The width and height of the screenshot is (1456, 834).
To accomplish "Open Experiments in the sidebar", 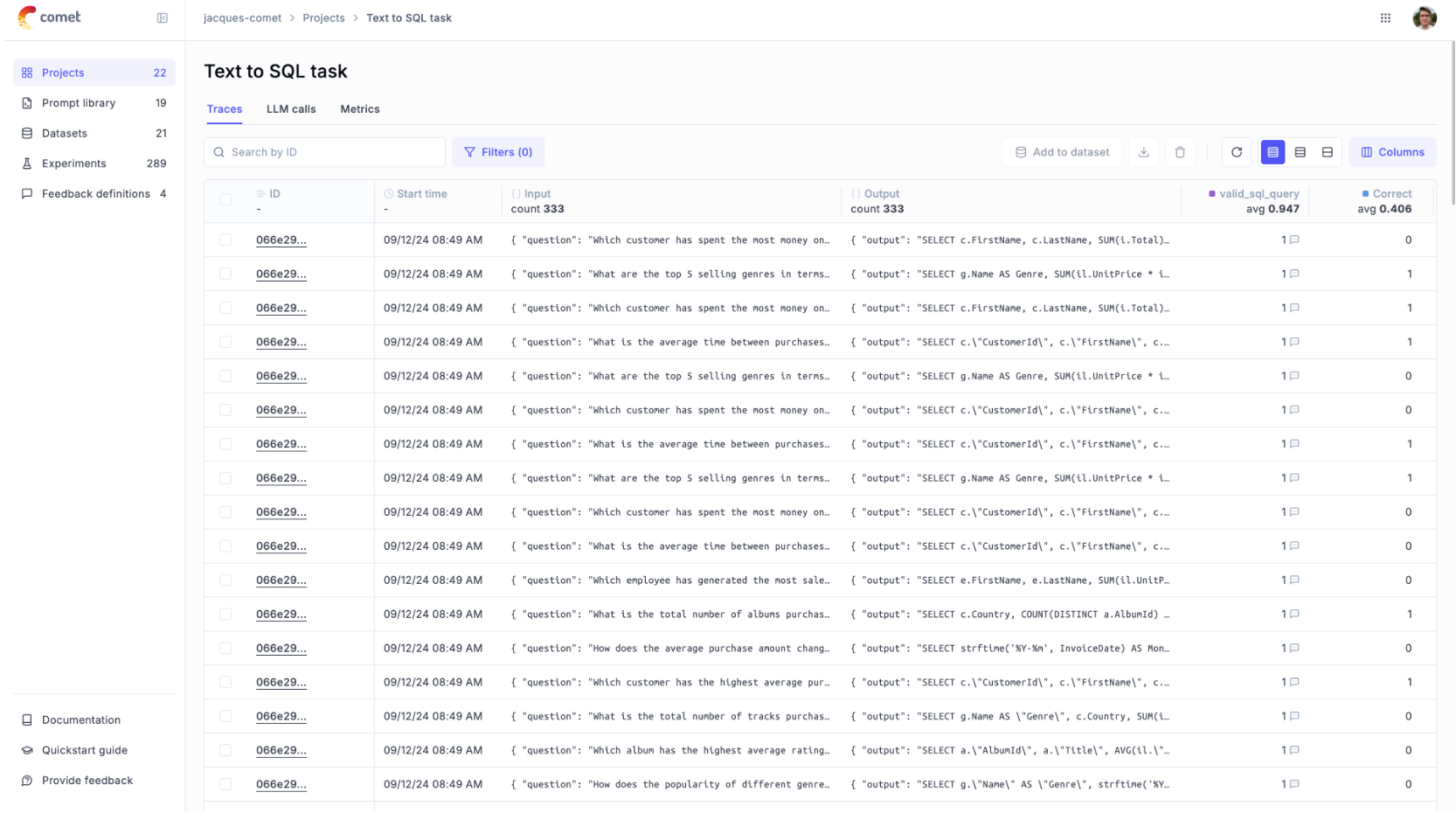I will pyautogui.click(x=74, y=163).
